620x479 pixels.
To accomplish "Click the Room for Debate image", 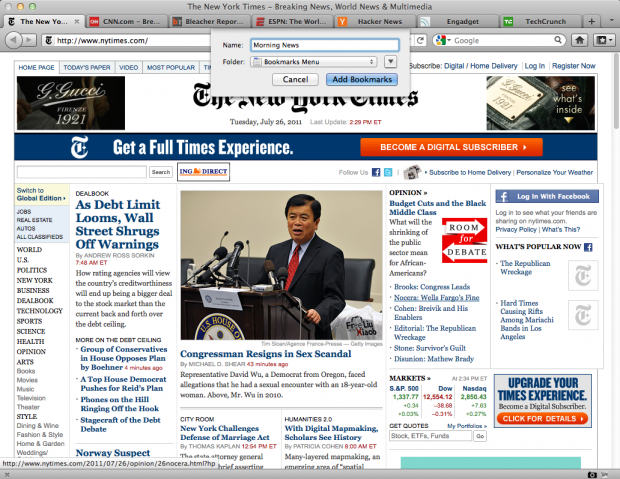I will pos(464,240).
